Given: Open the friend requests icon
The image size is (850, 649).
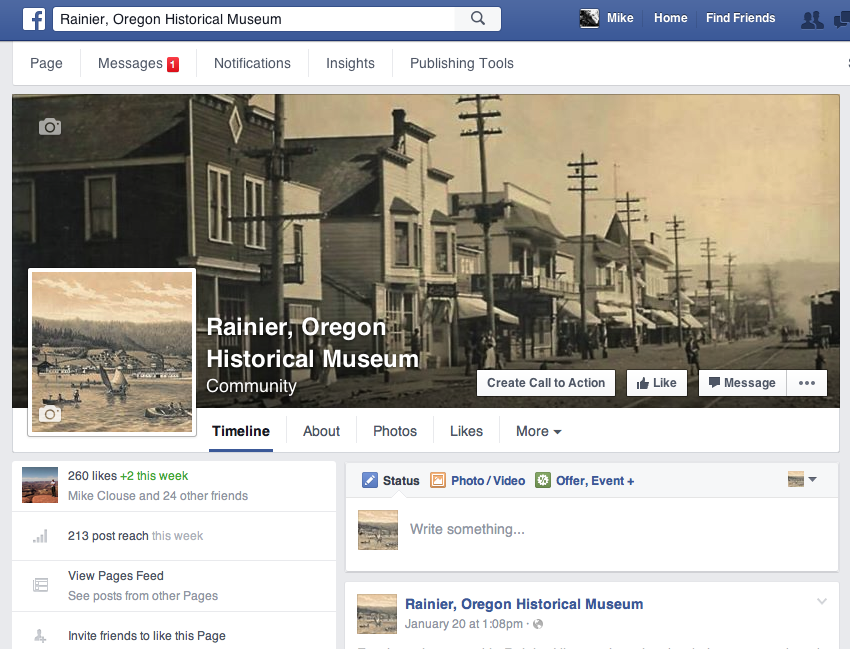Looking at the screenshot, I should pyautogui.click(x=813, y=19).
